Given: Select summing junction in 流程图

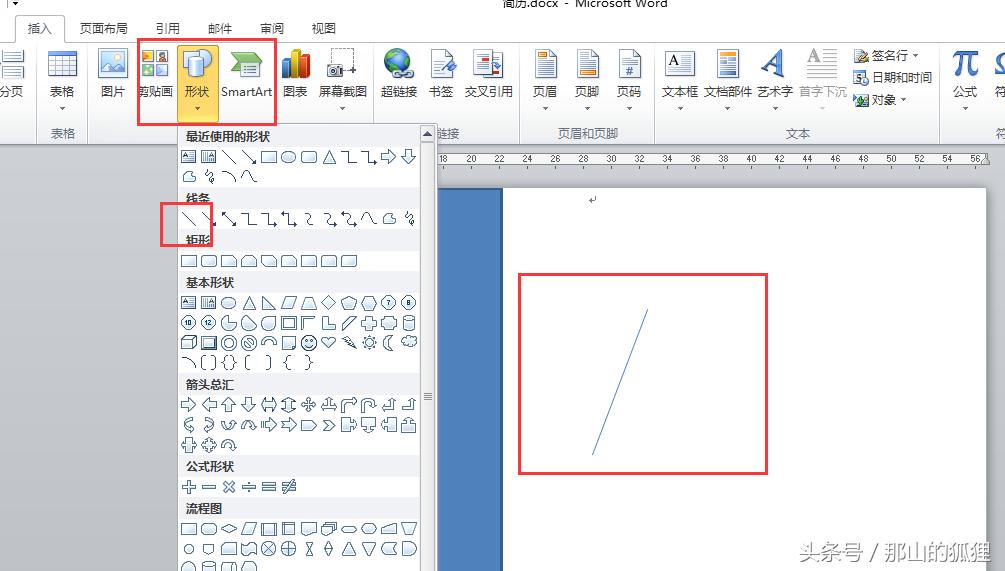Looking at the screenshot, I should click(x=269, y=549).
